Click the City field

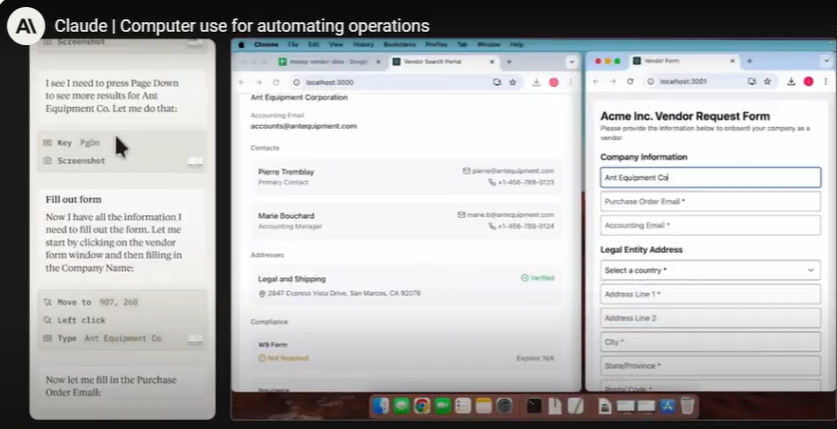710,342
